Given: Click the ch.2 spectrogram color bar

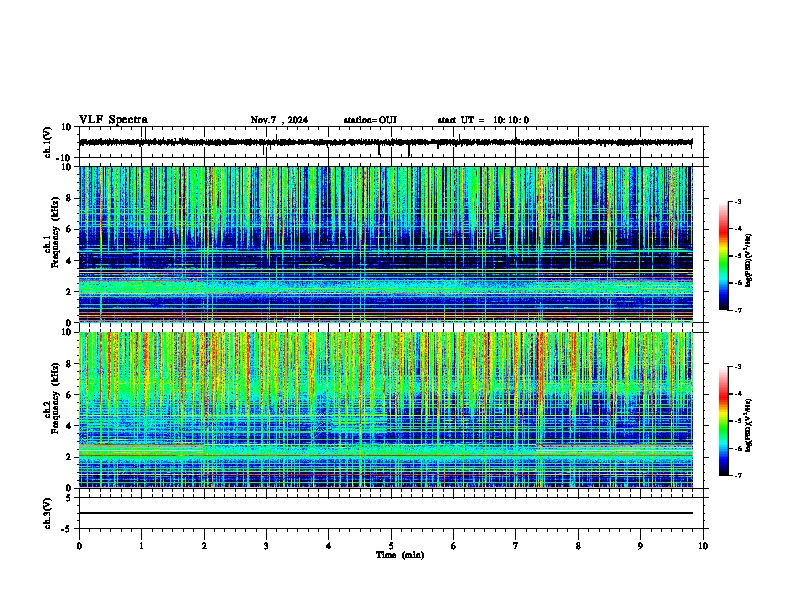Looking at the screenshot, I should [x=723, y=421].
